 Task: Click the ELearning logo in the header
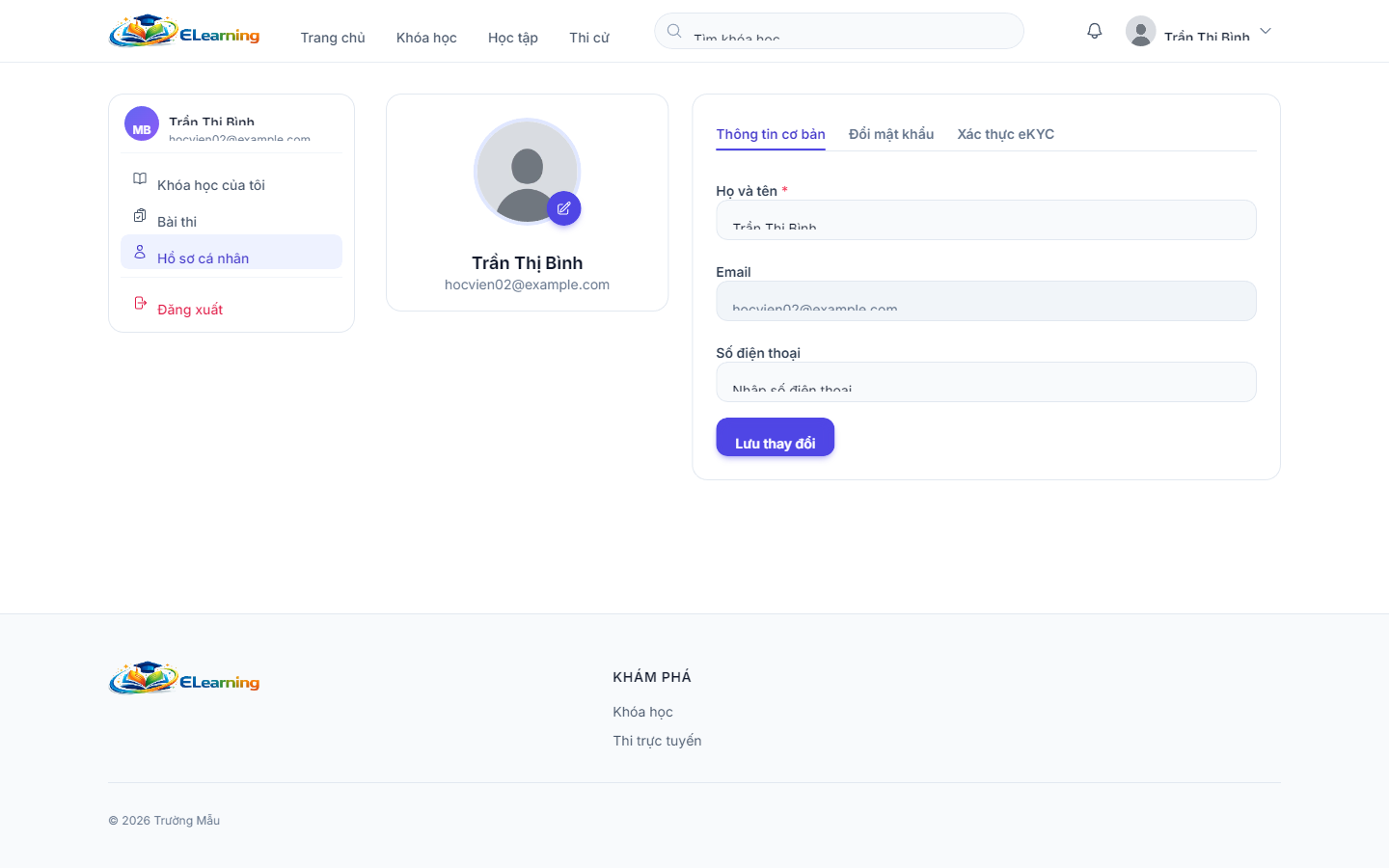(x=184, y=31)
